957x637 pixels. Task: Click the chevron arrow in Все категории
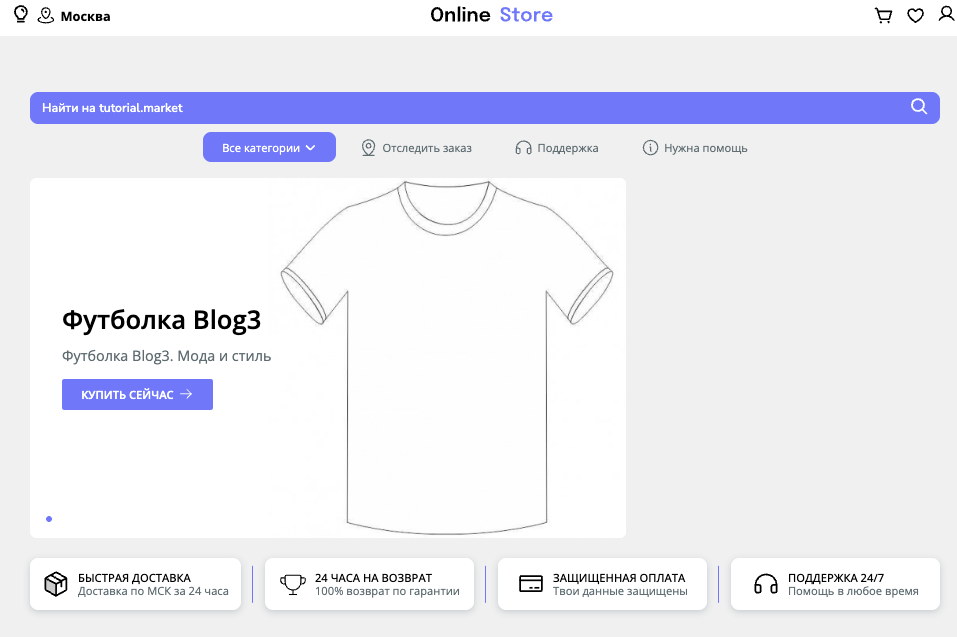tap(310, 148)
